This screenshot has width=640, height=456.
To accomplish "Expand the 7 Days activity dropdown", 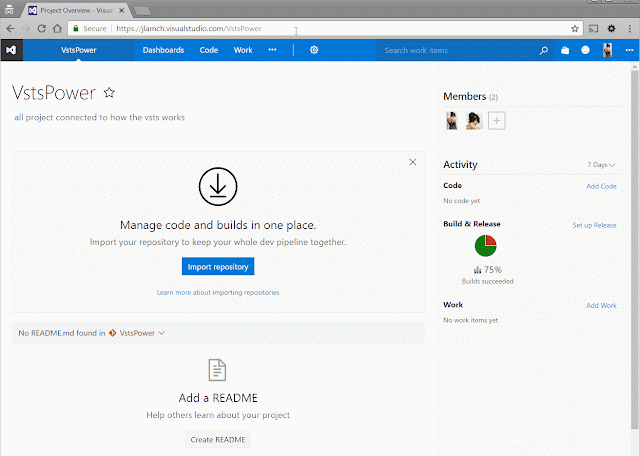I will 601,165.
